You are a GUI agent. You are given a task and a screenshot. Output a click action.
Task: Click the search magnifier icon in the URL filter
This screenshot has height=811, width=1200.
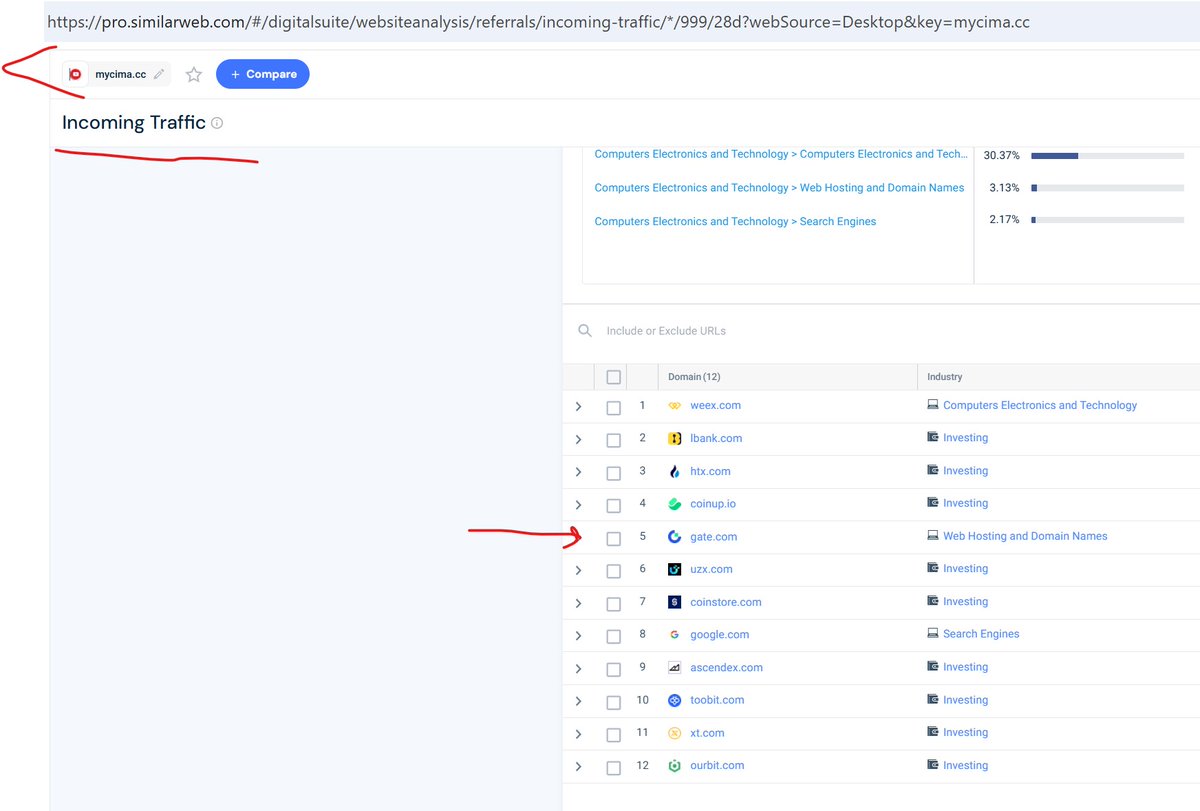click(585, 330)
